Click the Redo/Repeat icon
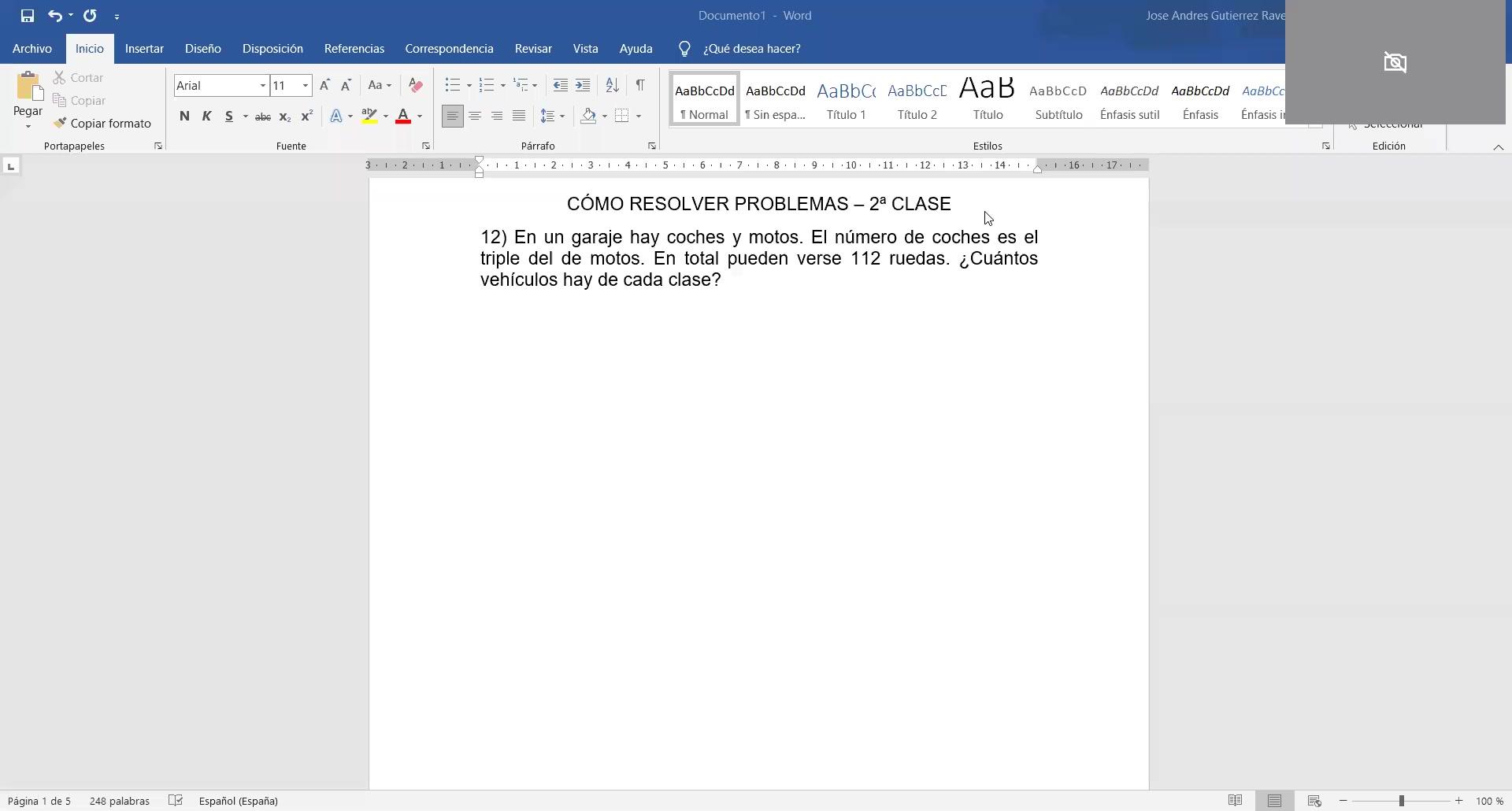Viewport: 1512px width, 811px height. point(90,16)
